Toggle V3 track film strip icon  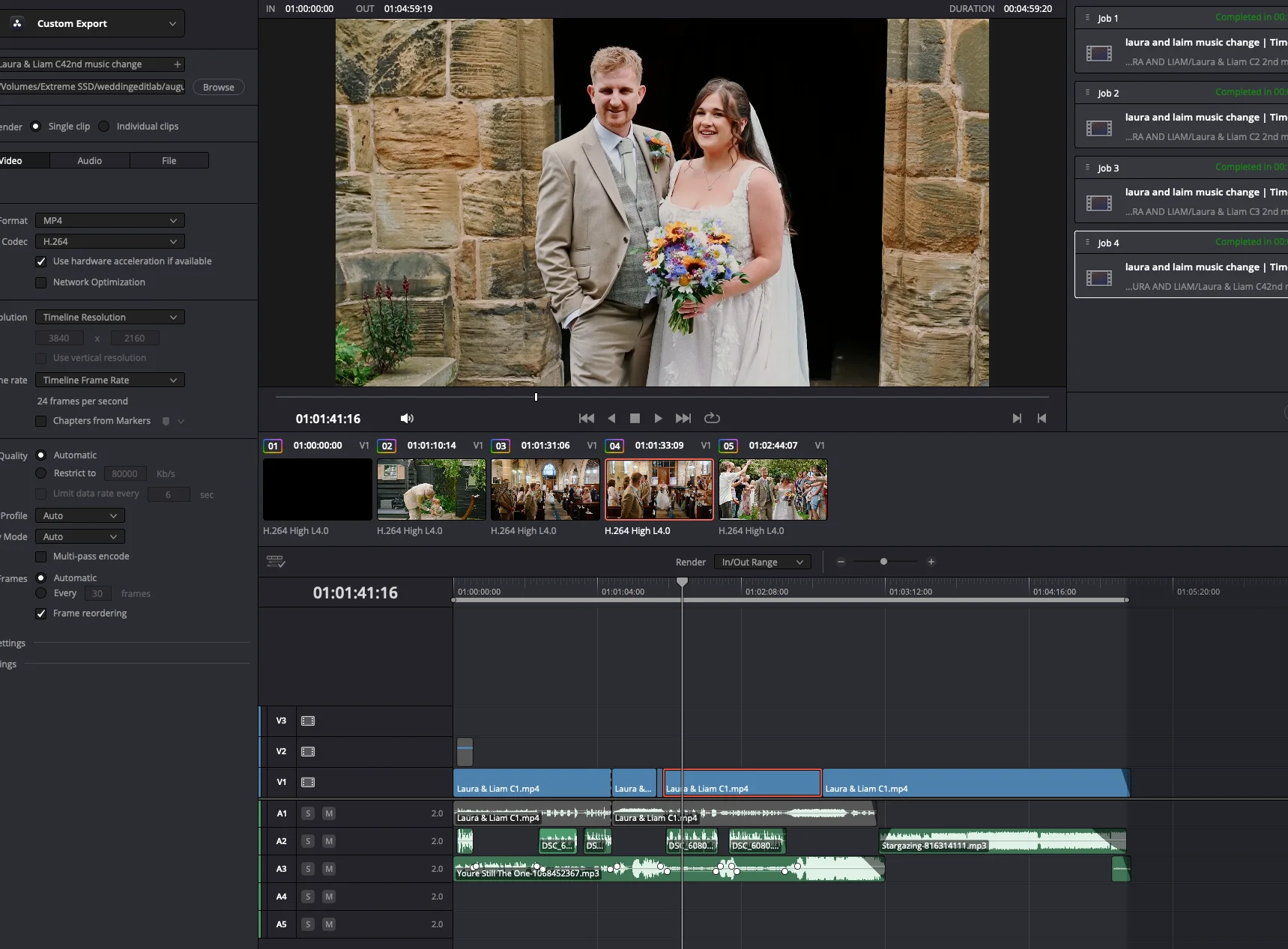tap(308, 721)
